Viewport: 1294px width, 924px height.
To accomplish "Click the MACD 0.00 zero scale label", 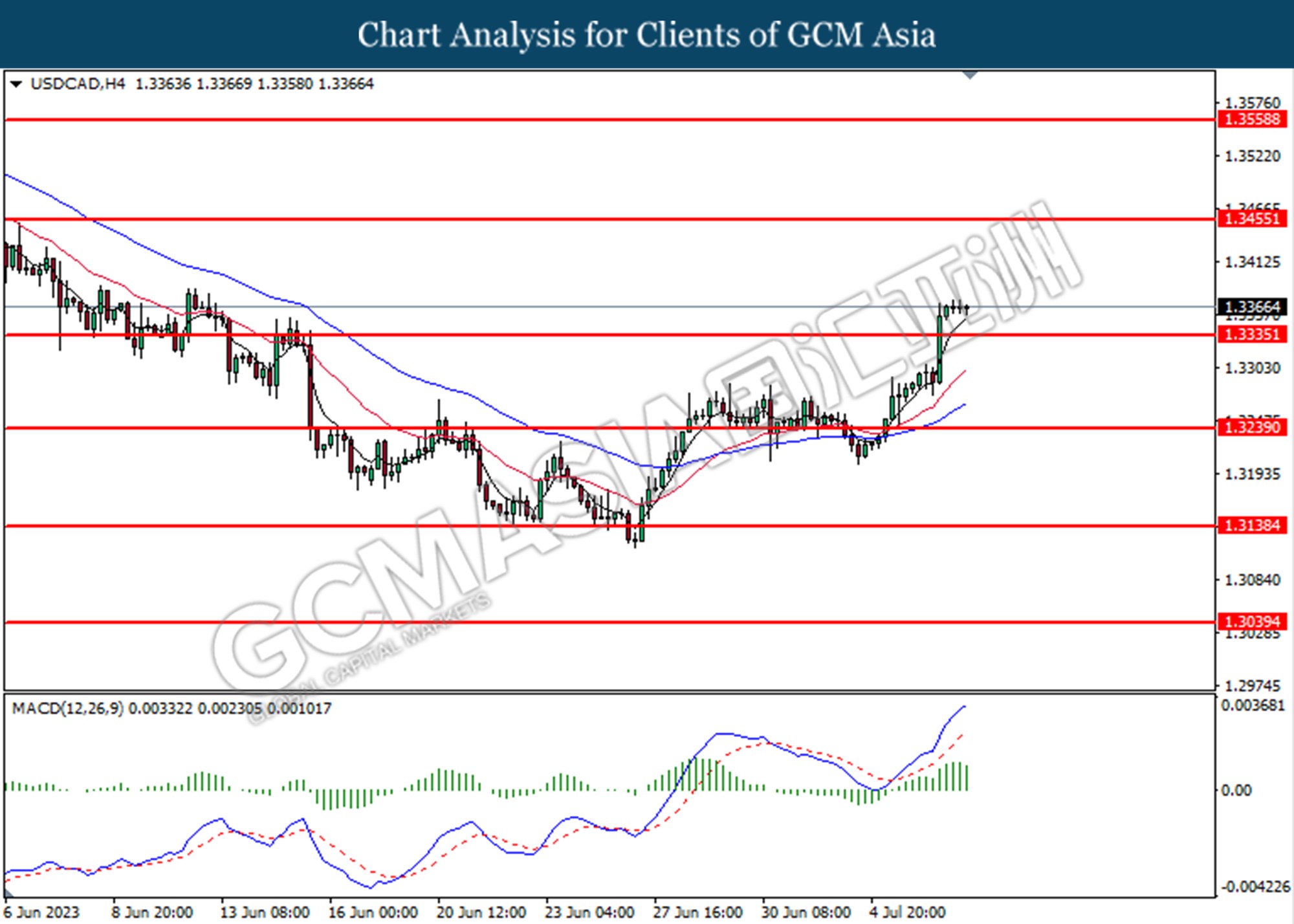I will 1236,790.
